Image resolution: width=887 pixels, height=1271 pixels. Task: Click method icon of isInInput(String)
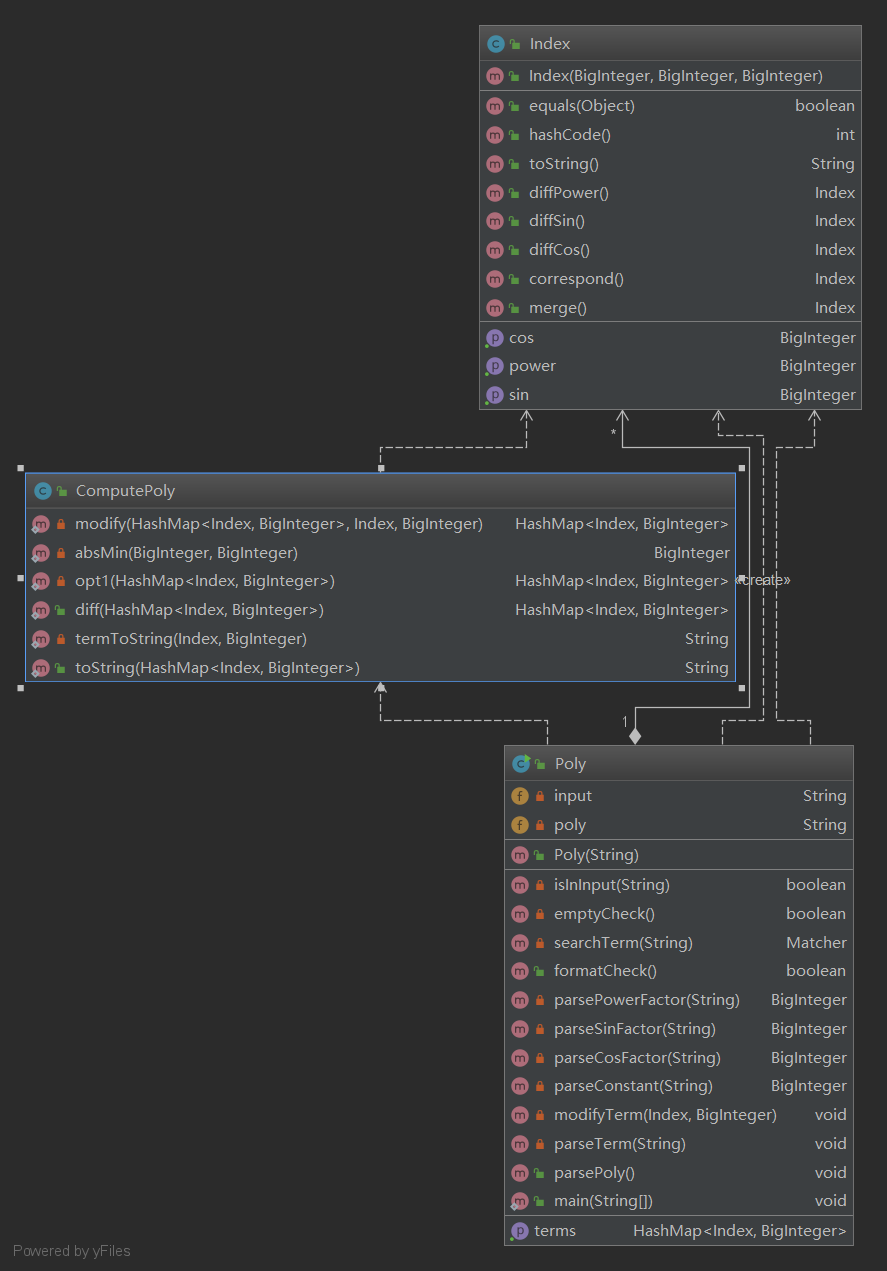[519, 885]
